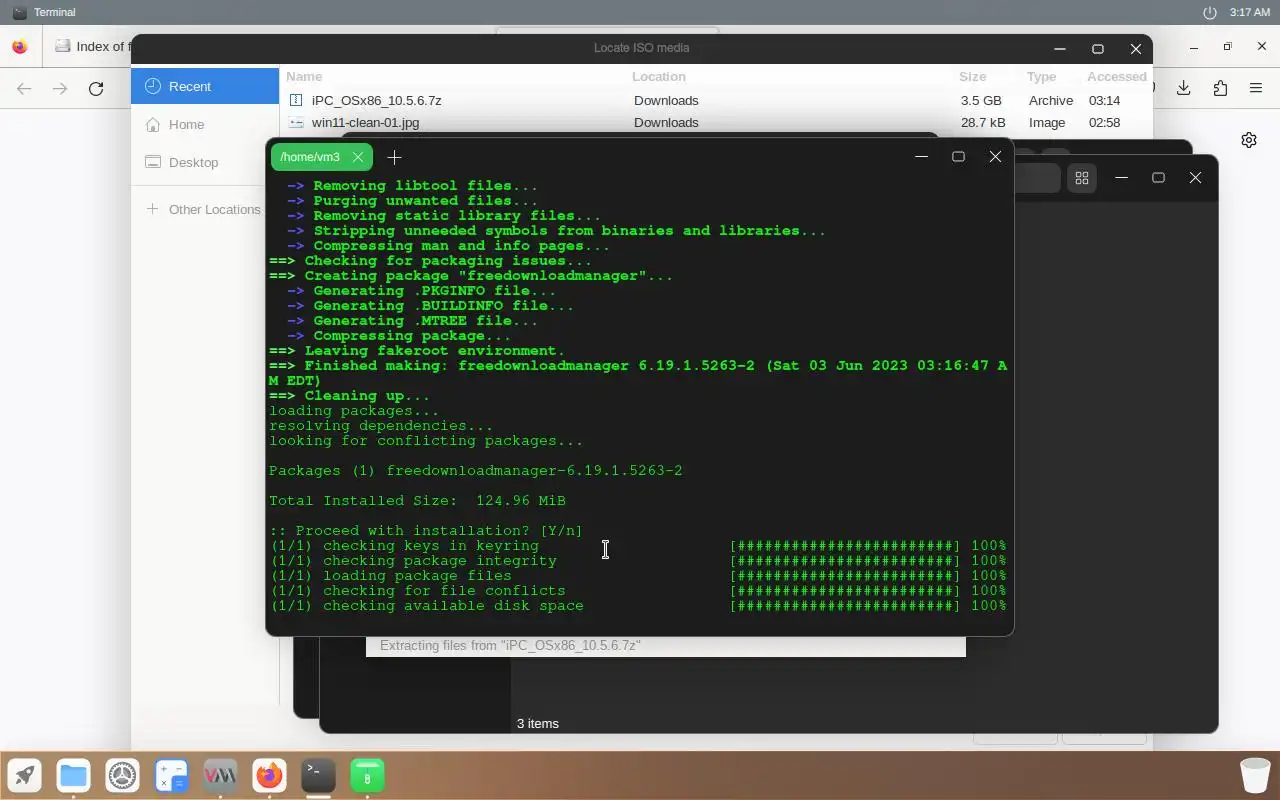Reload the Firefox page
This screenshot has width=1280, height=800.
96,88
